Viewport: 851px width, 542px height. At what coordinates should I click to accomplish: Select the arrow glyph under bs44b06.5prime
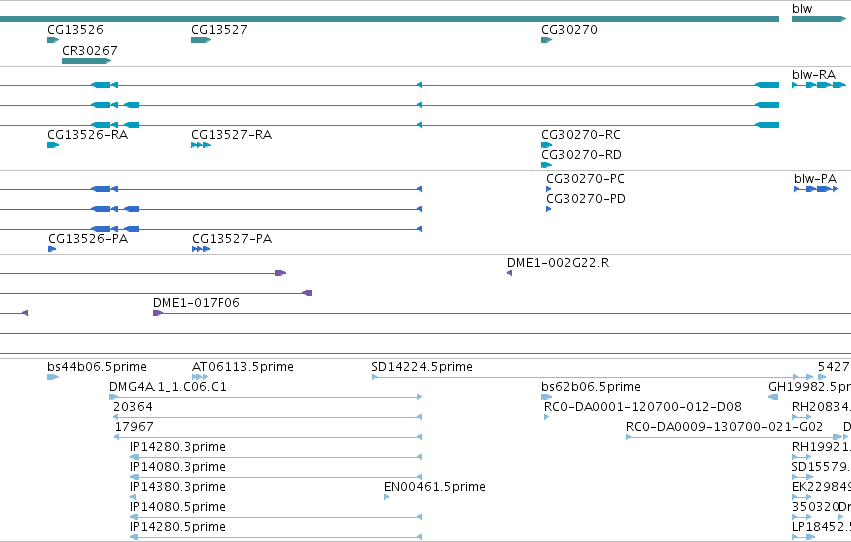(x=53, y=377)
